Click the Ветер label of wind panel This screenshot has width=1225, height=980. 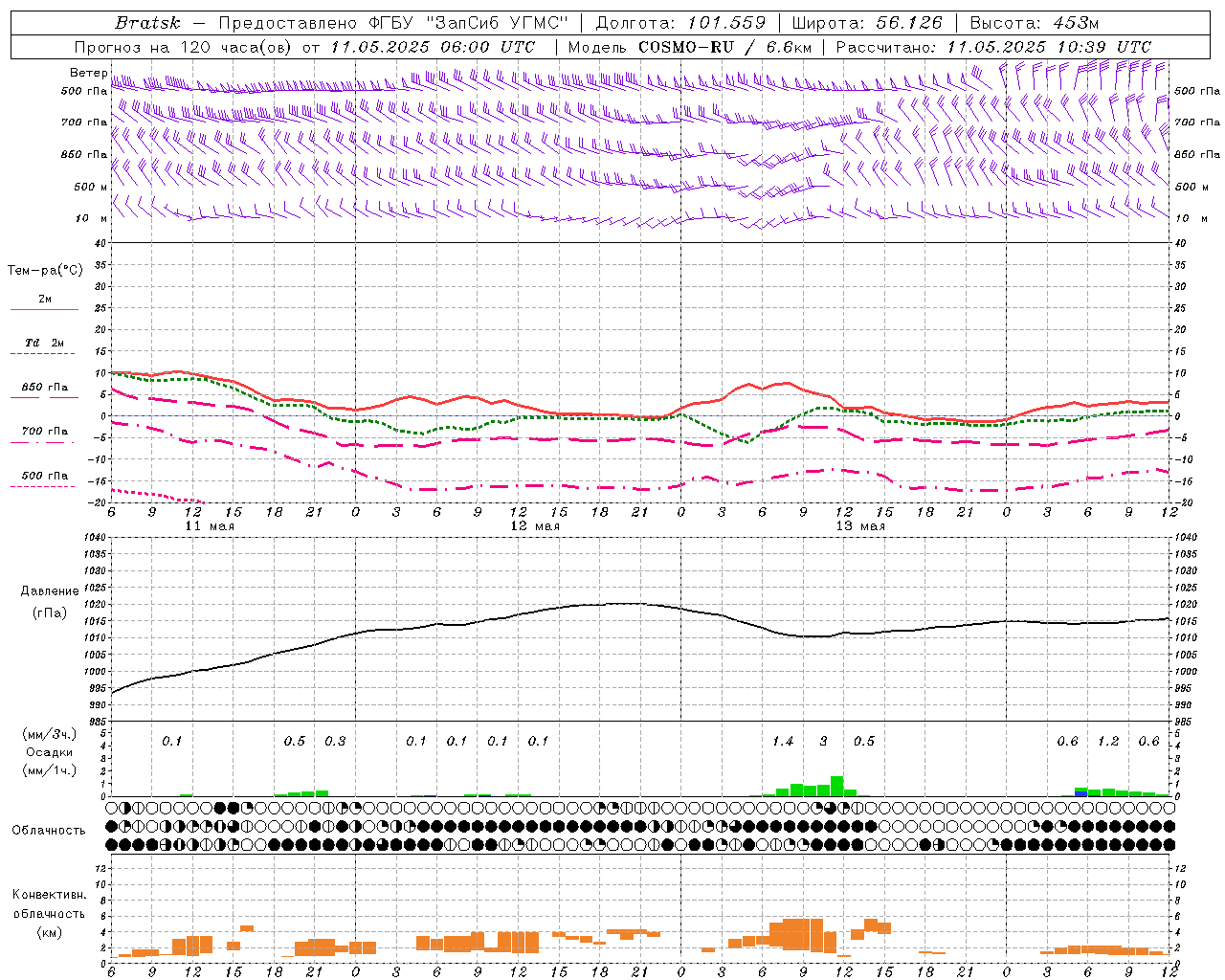88,73
